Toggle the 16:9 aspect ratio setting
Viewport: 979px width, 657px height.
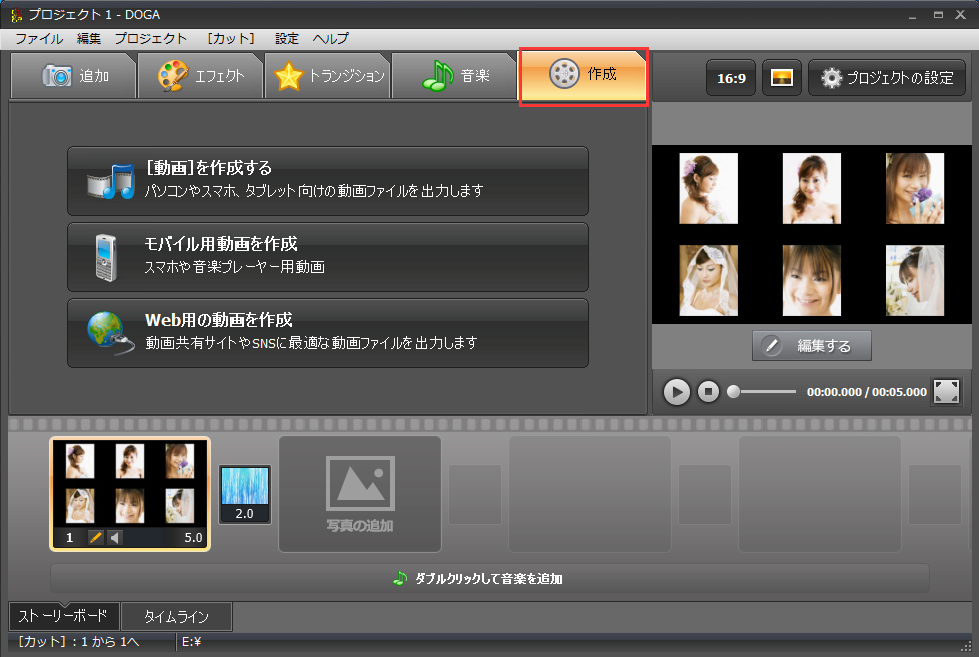pyautogui.click(x=730, y=76)
